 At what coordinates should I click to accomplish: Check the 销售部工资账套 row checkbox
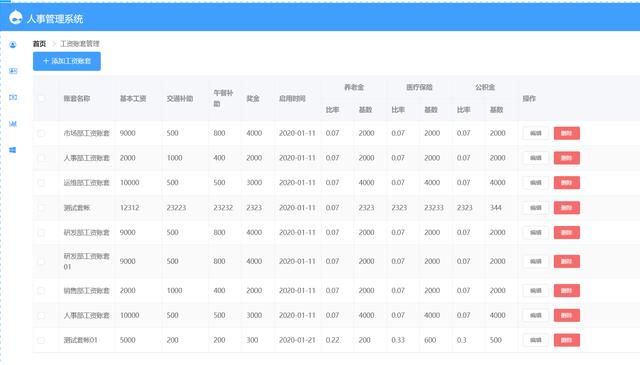pos(41,291)
